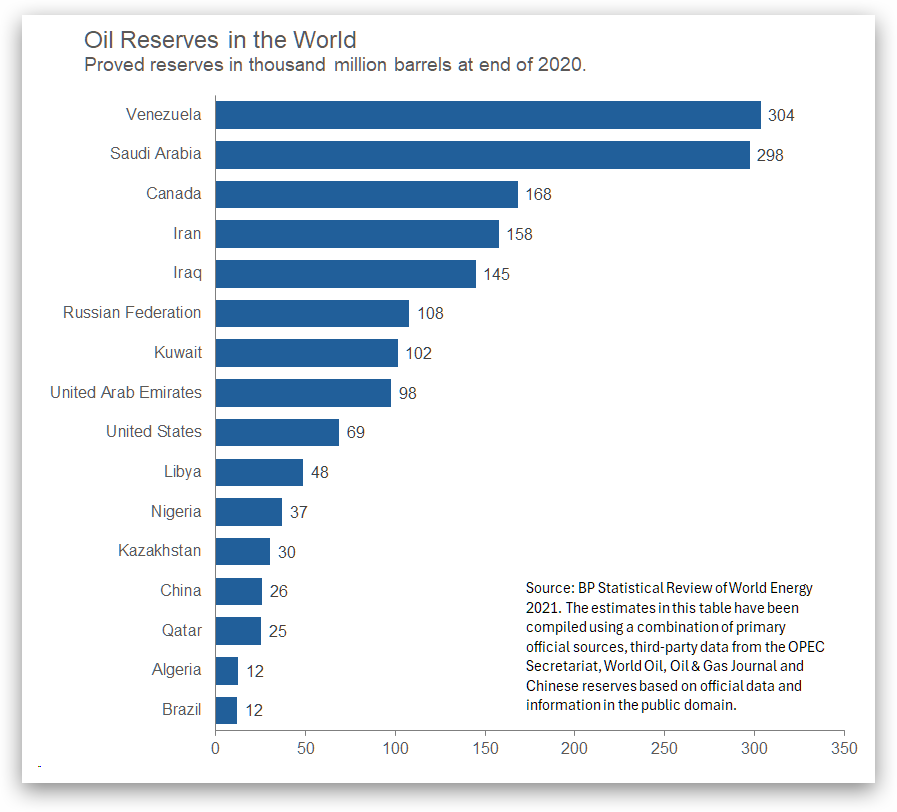Click the Canada bar
This screenshot has height=812, width=897.
coord(366,194)
